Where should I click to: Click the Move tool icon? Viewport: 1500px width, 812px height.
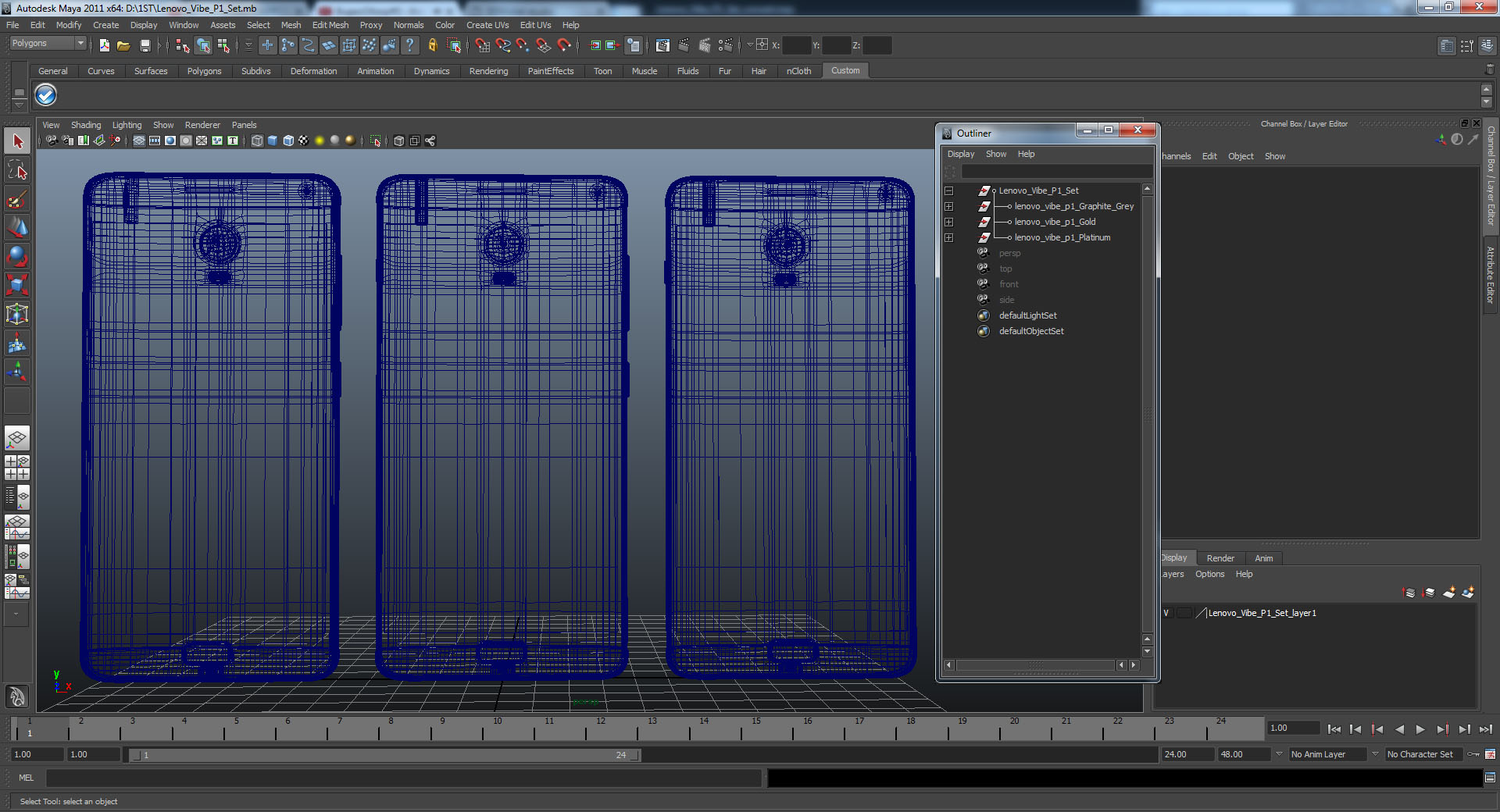(x=17, y=228)
